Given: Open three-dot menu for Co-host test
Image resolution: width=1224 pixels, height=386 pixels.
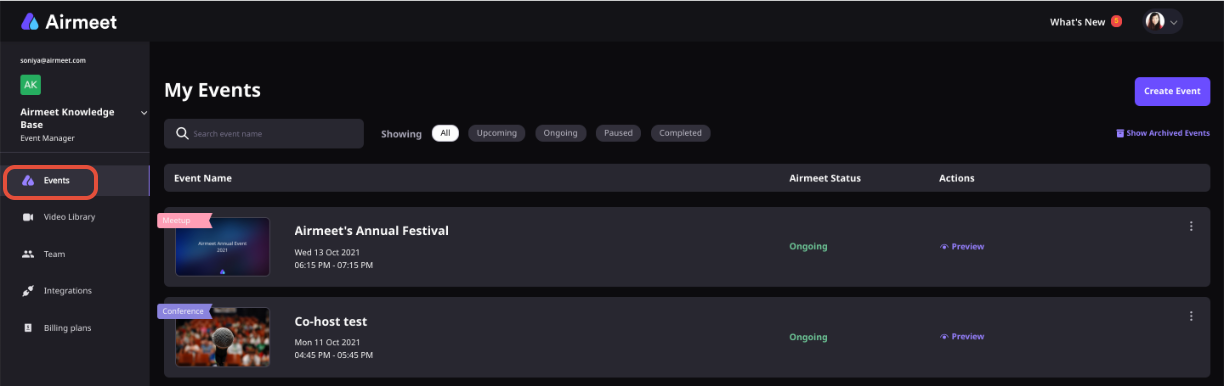Looking at the screenshot, I should [1191, 316].
